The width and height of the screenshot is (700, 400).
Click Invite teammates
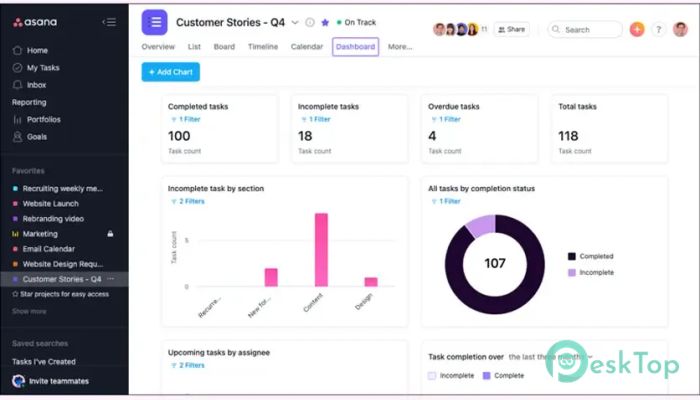coord(50,381)
